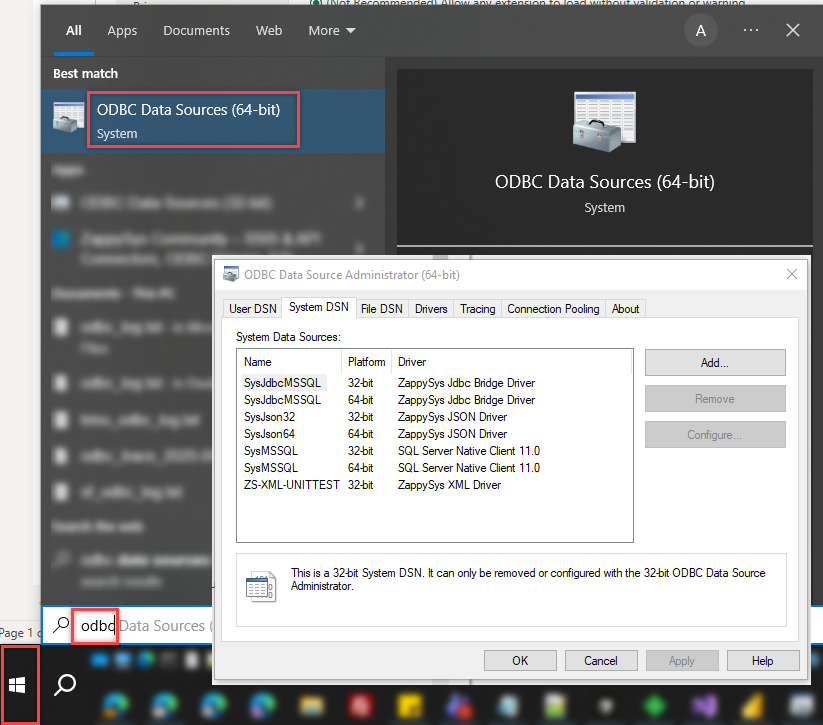Confirm settings with the OK button
This screenshot has height=725, width=823.
coord(520,660)
